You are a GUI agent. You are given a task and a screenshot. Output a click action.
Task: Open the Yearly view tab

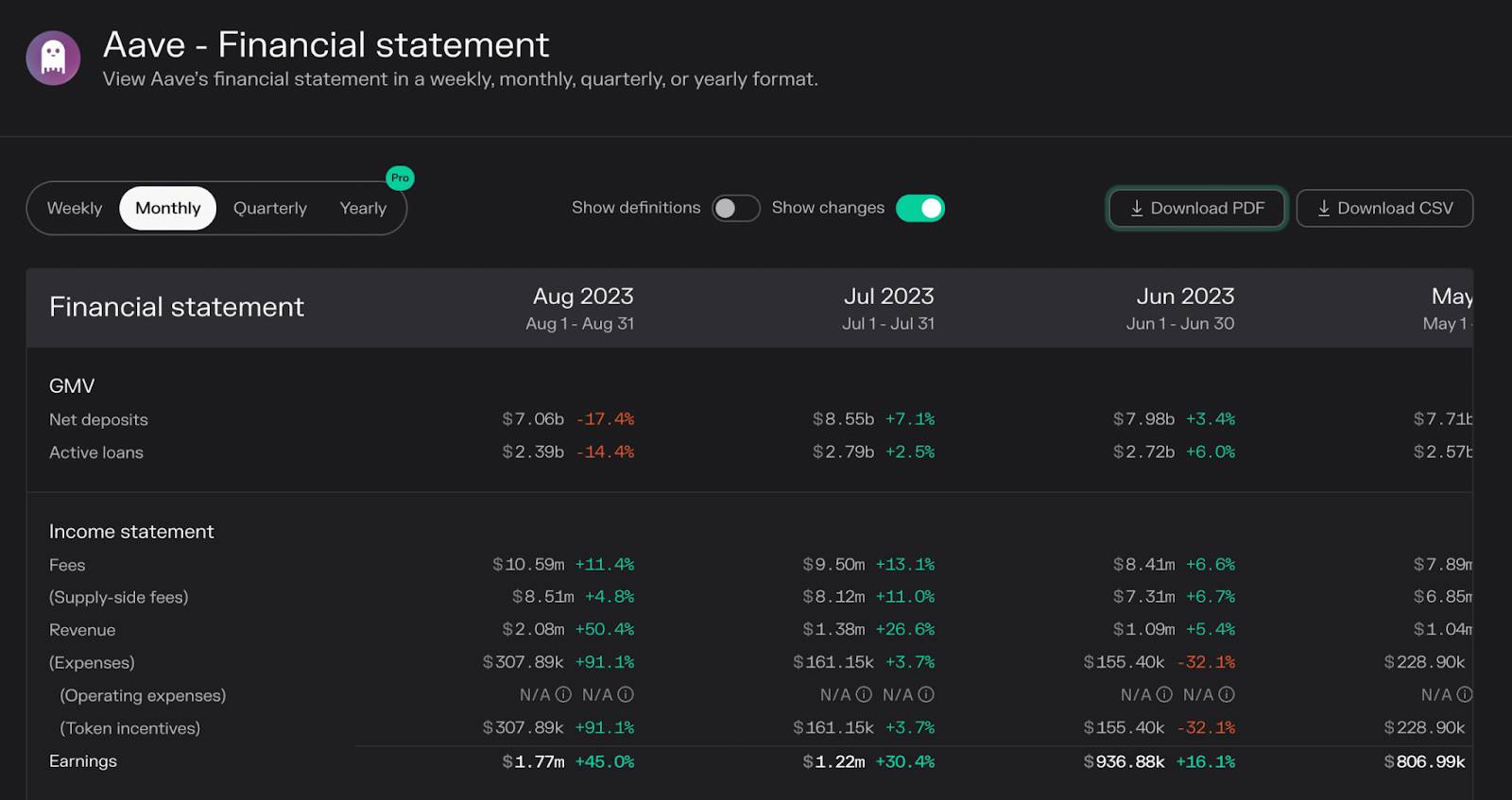point(363,208)
